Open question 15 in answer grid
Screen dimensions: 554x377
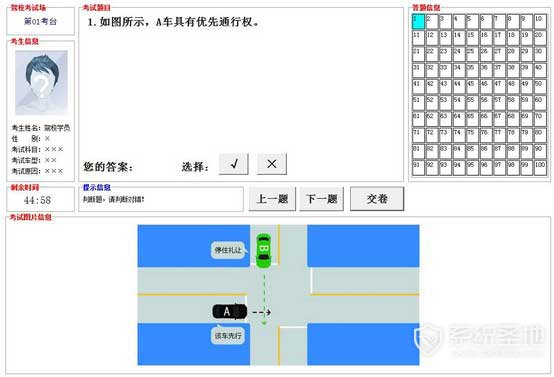[472, 38]
